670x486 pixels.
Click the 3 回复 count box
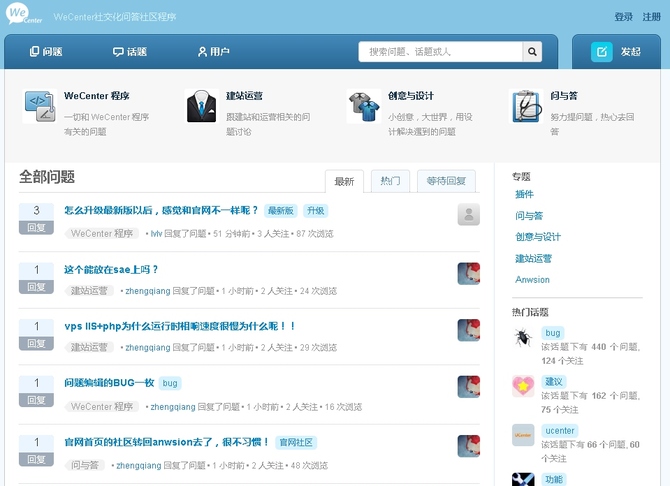36,219
